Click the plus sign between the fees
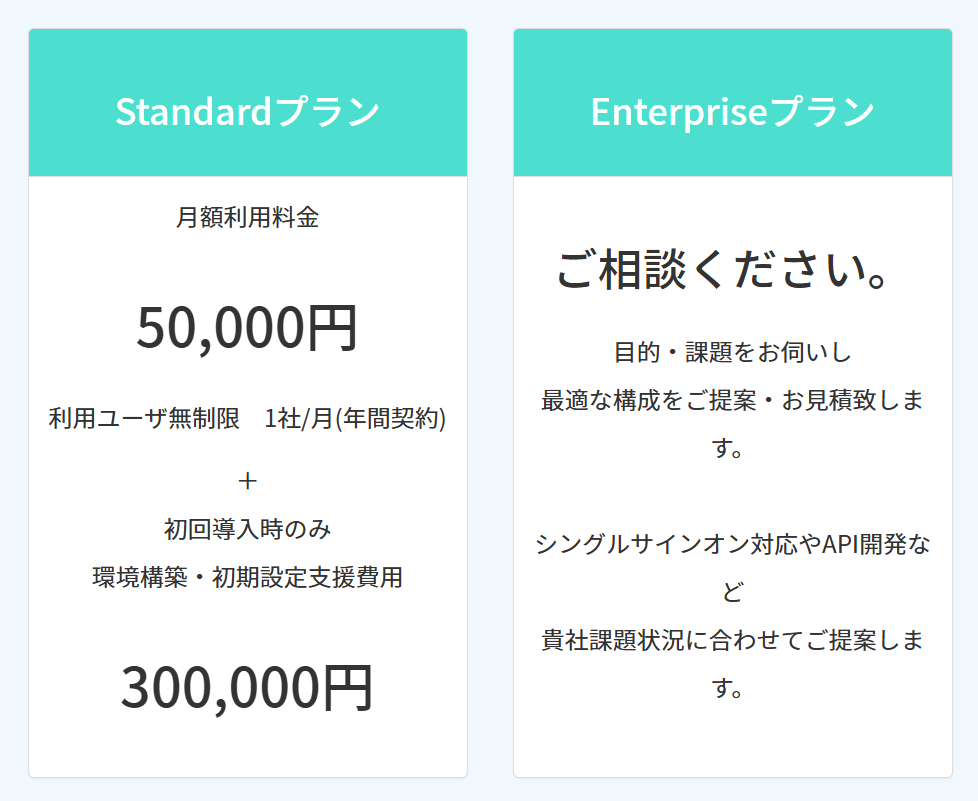The height and width of the screenshot is (801, 978). (248, 481)
